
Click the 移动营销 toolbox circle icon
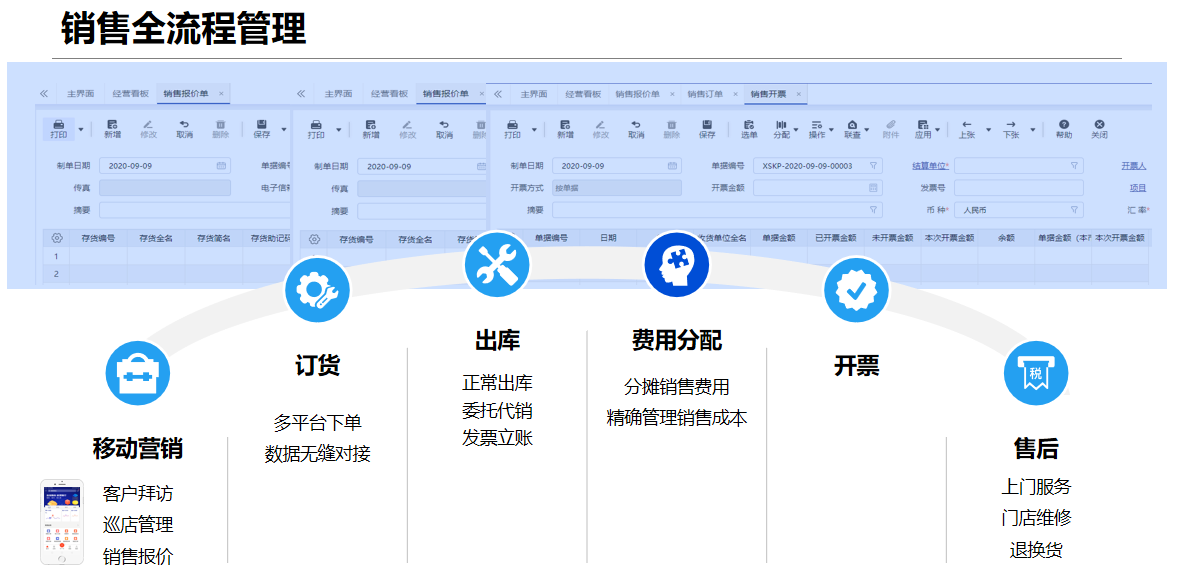[x=138, y=373]
